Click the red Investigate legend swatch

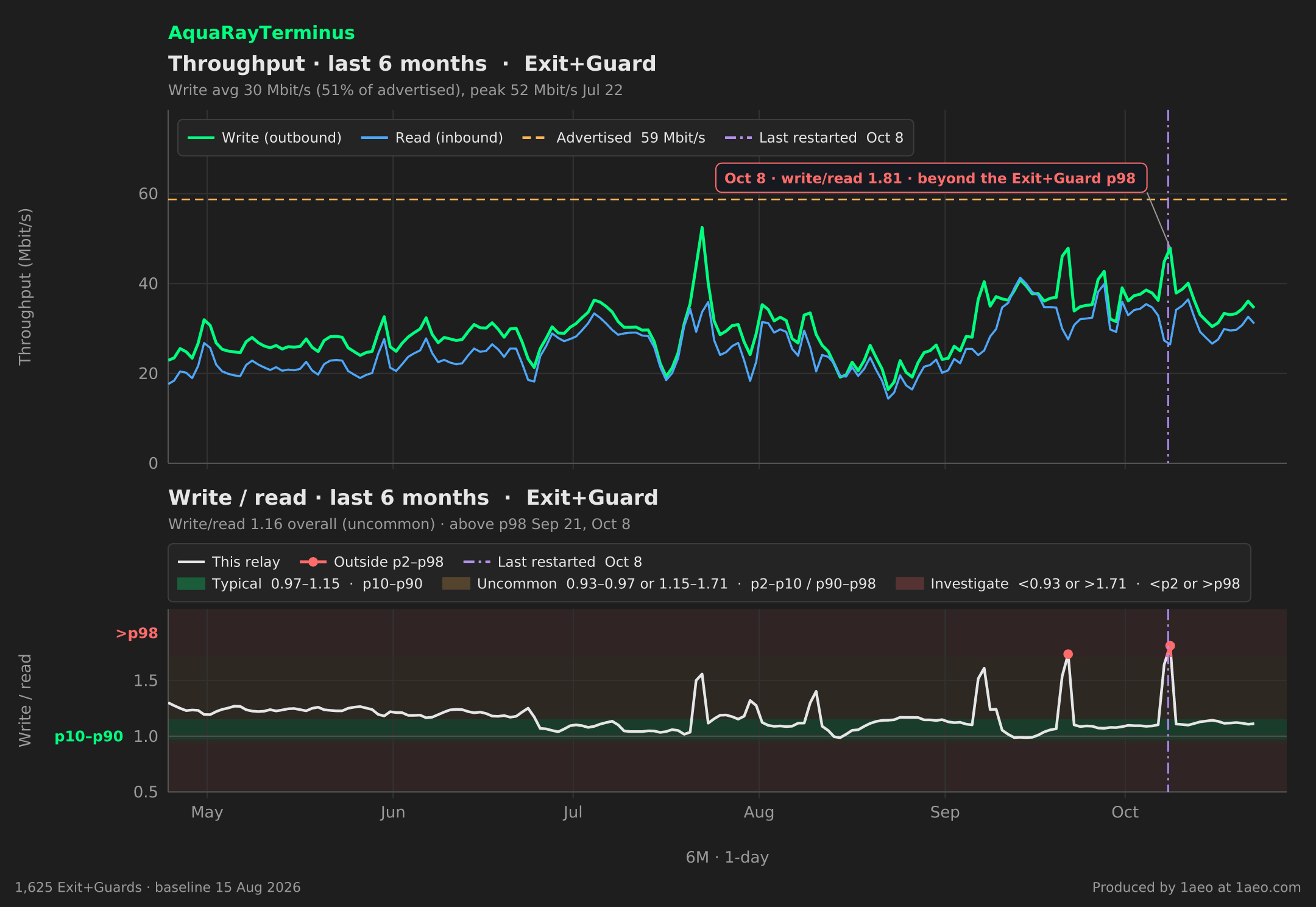910,584
